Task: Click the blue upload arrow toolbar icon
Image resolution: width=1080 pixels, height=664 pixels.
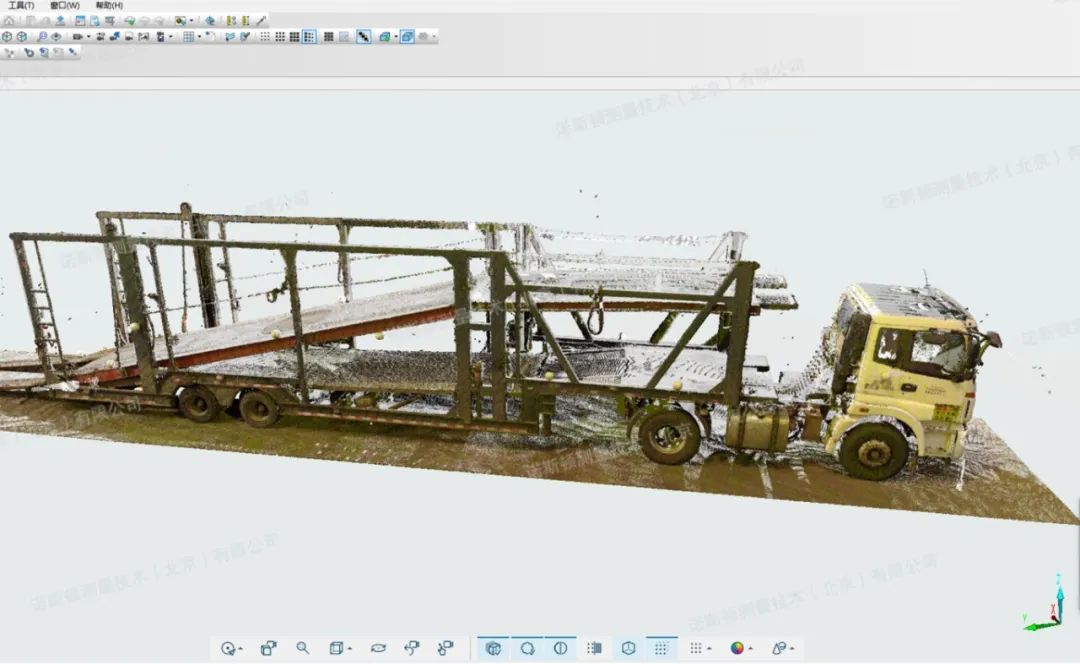Action: tap(60, 21)
